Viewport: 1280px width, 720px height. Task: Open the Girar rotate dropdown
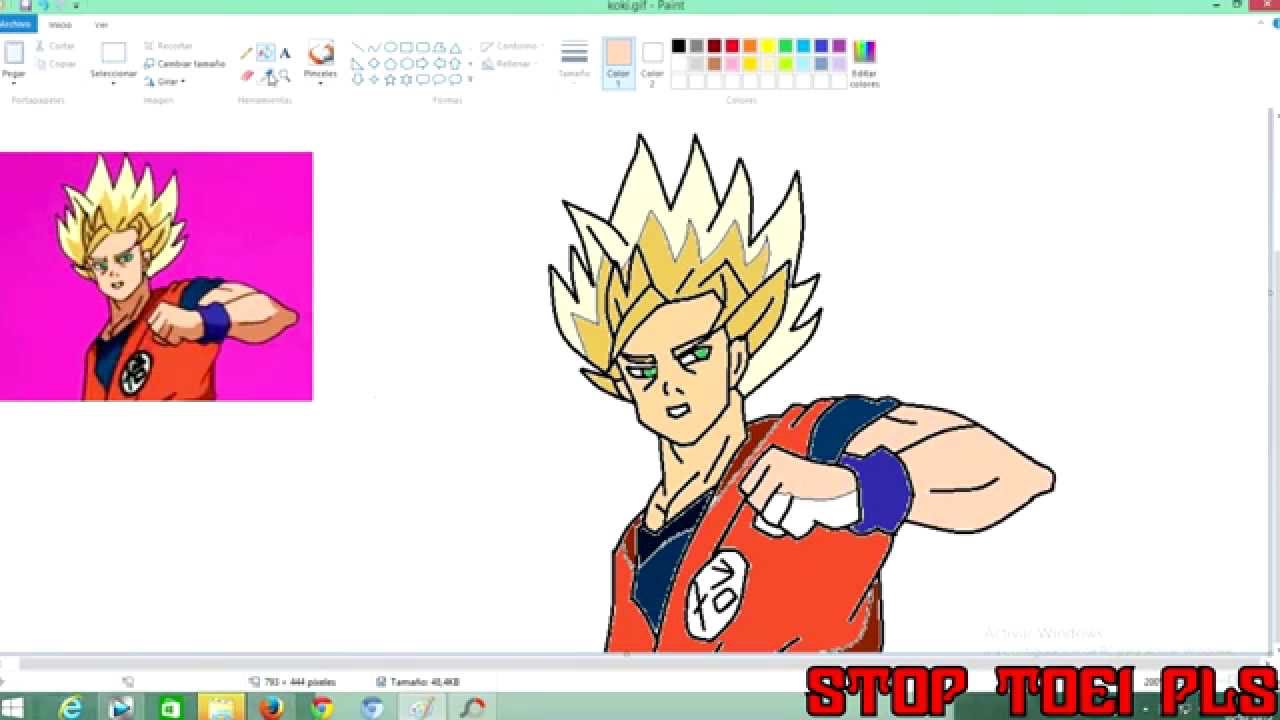click(165, 81)
